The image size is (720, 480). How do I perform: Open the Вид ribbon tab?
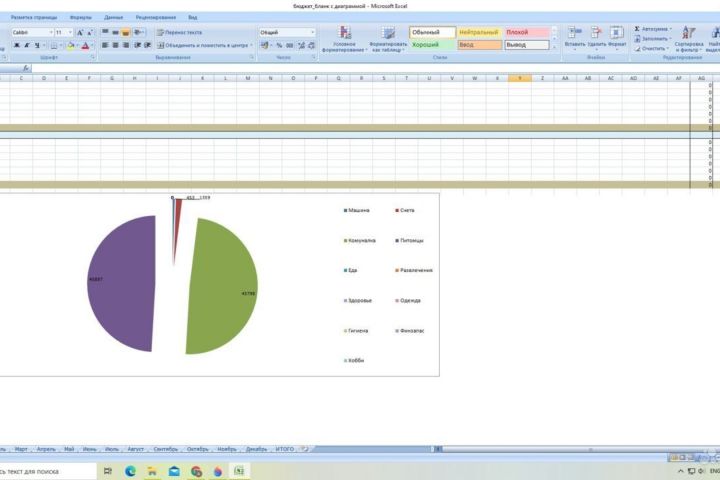[192, 17]
